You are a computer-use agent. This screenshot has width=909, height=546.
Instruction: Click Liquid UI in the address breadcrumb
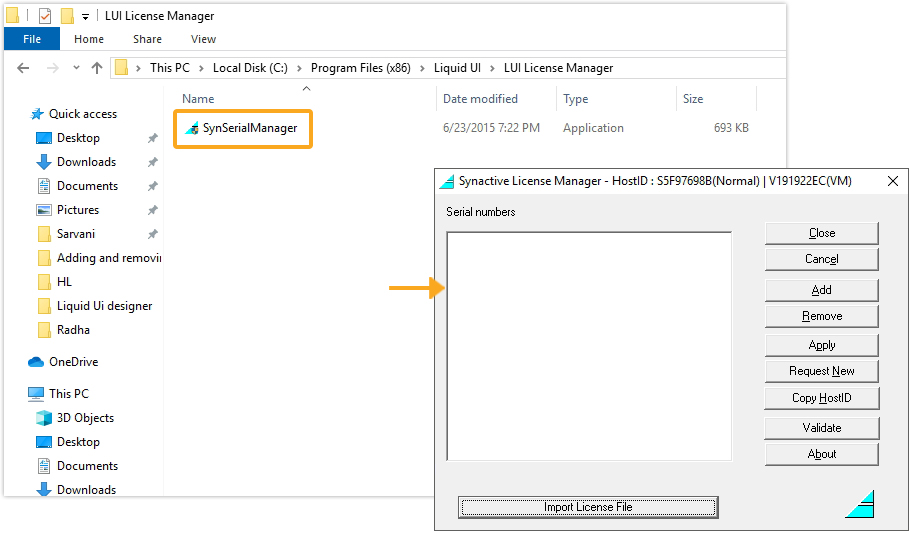[457, 68]
